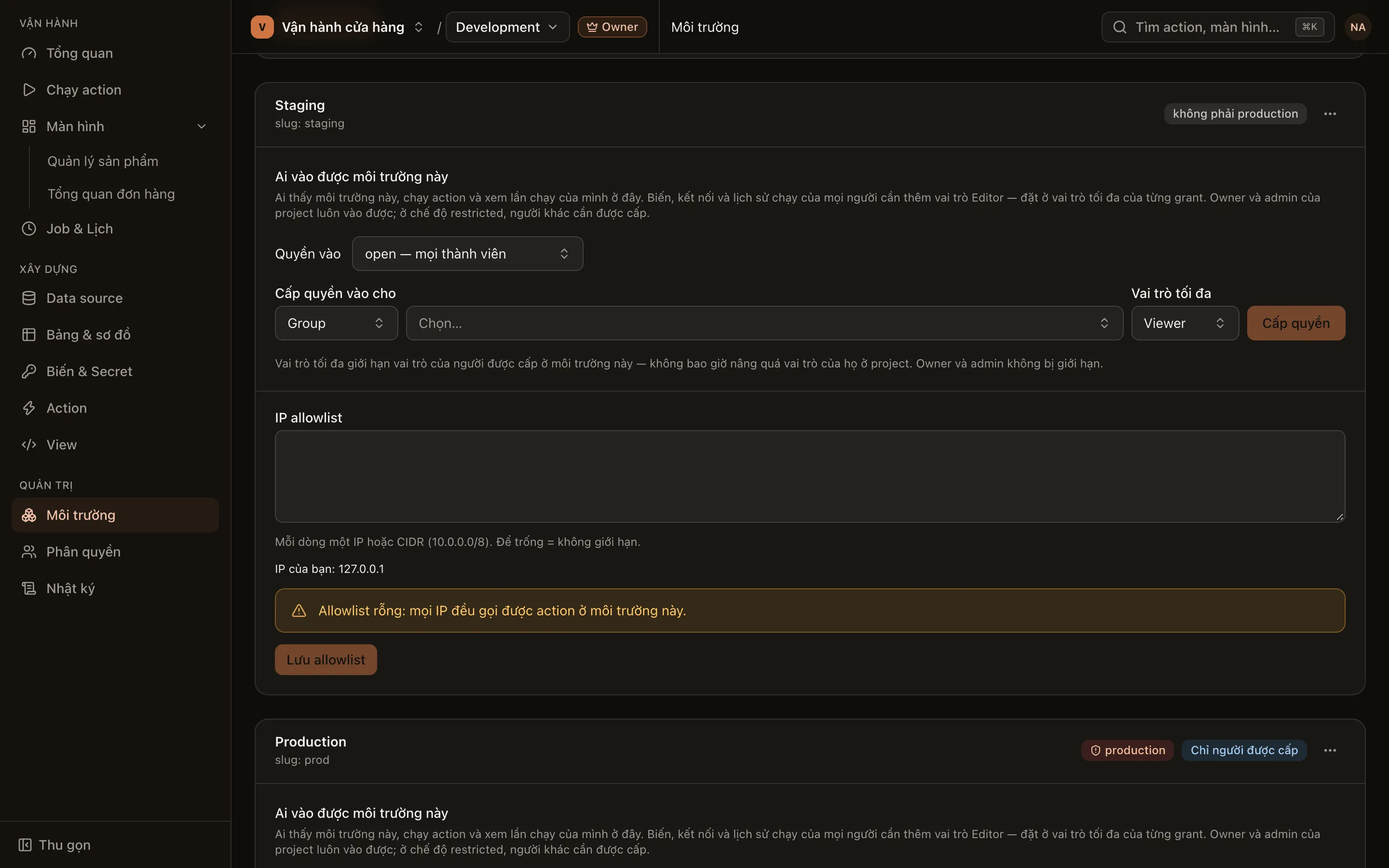Open the View code section
The height and width of the screenshot is (868, 1389).
tap(115, 445)
